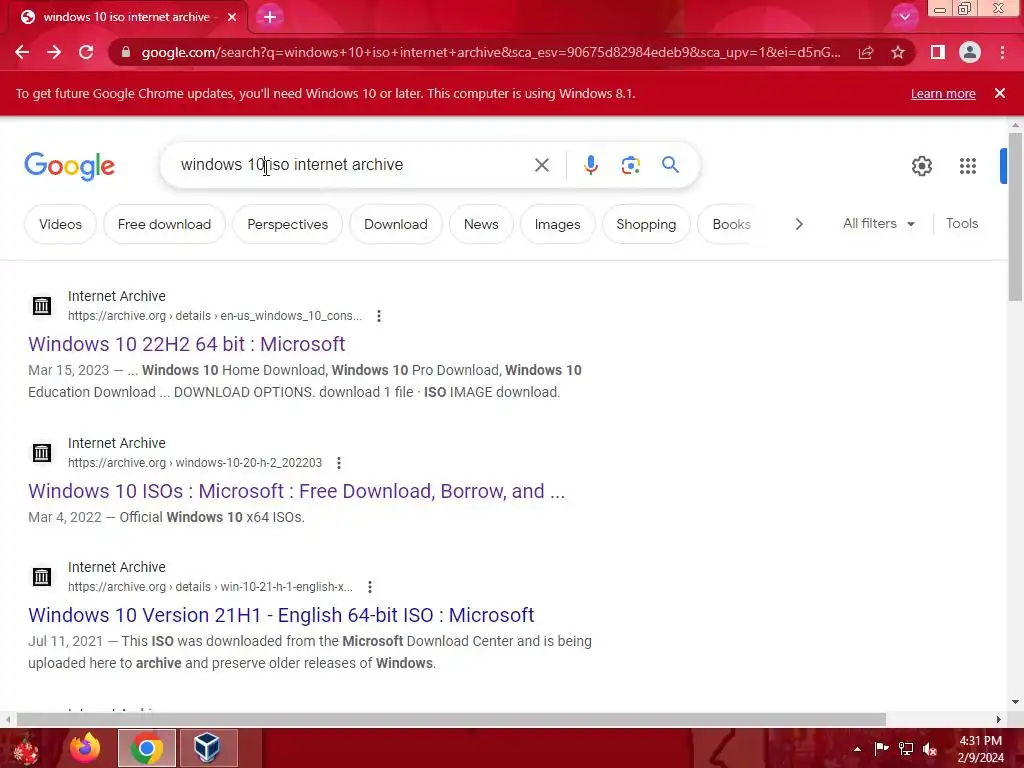The width and height of the screenshot is (1024, 768).
Task: Open VirtualBox from the taskbar
Action: point(208,748)
